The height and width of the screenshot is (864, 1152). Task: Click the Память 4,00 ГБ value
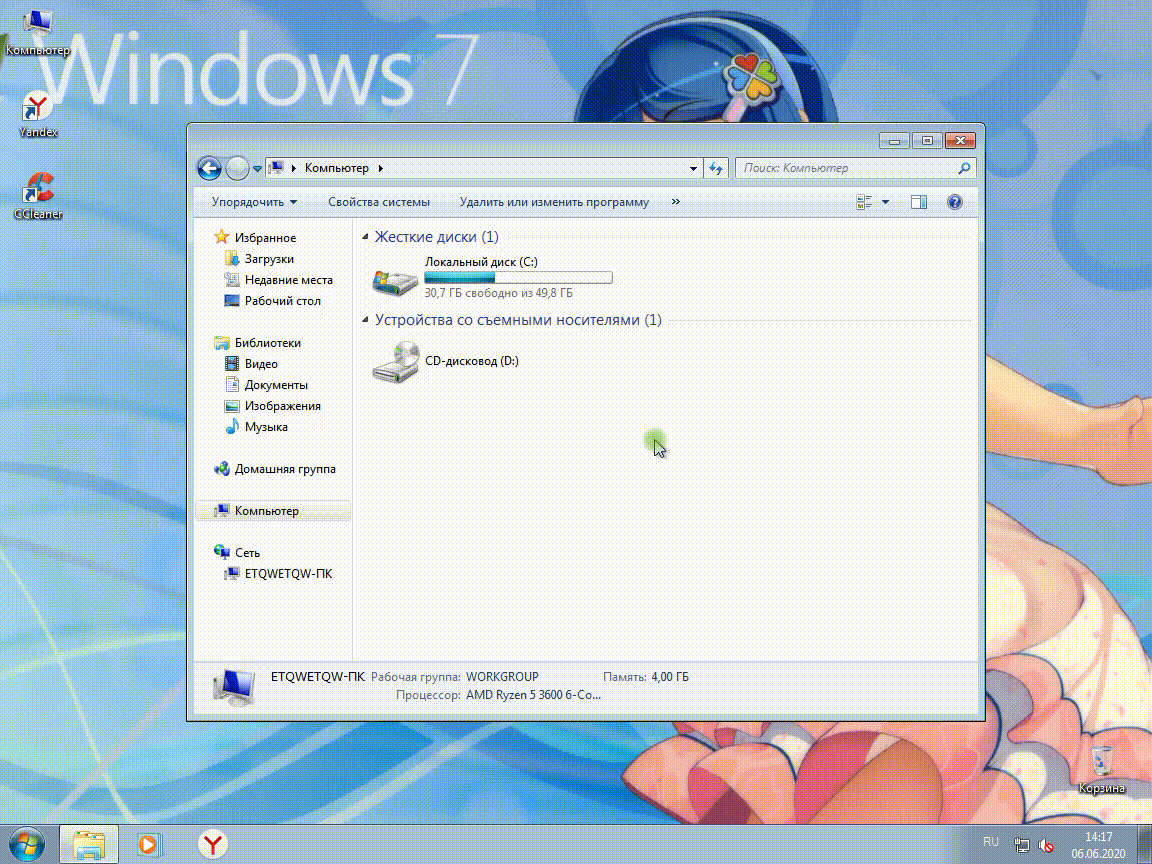pyautogui.click(x=669, y=677)
